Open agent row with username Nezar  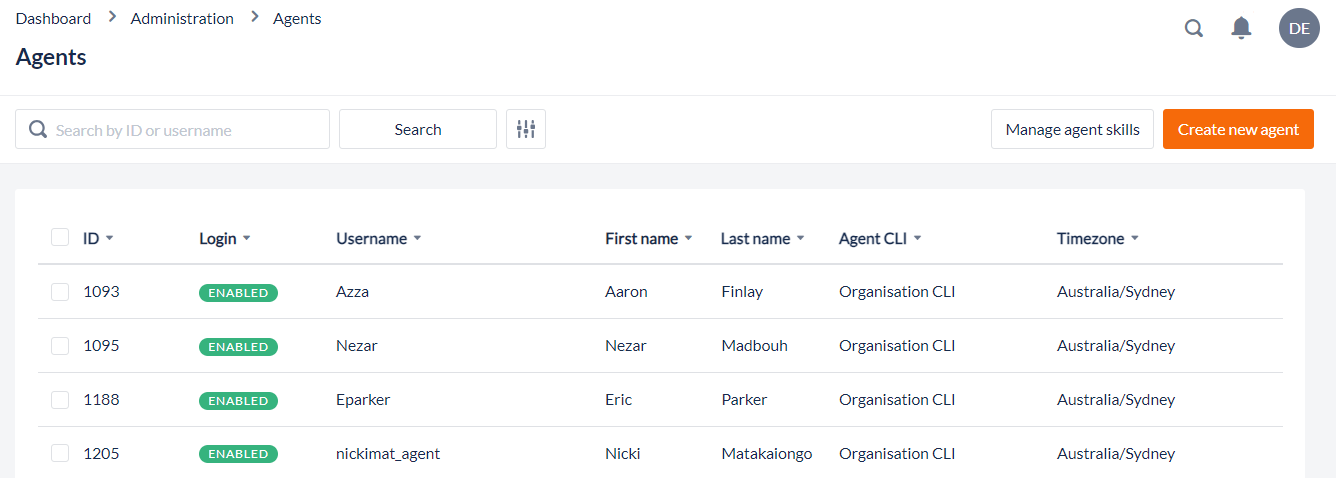[357, 346]
